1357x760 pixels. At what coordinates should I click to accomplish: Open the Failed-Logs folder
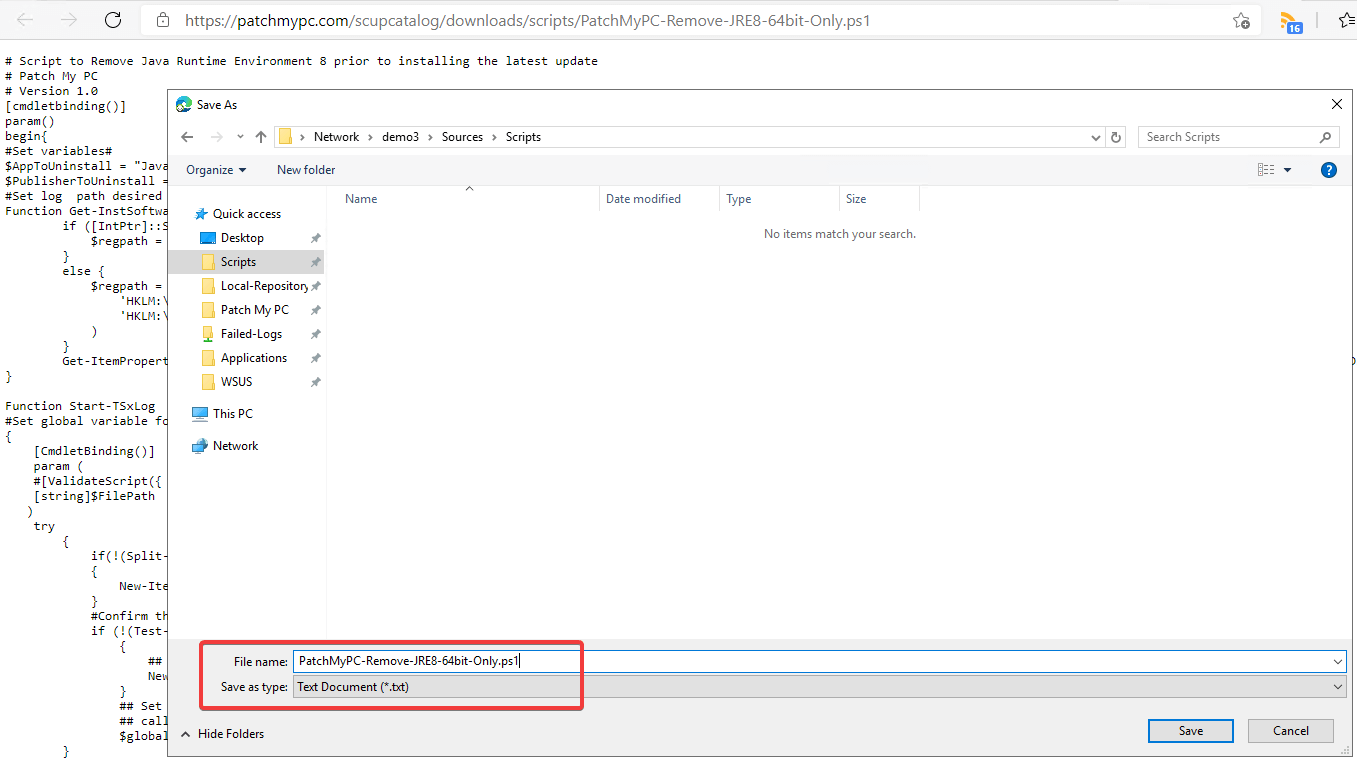tap(251, 334)
